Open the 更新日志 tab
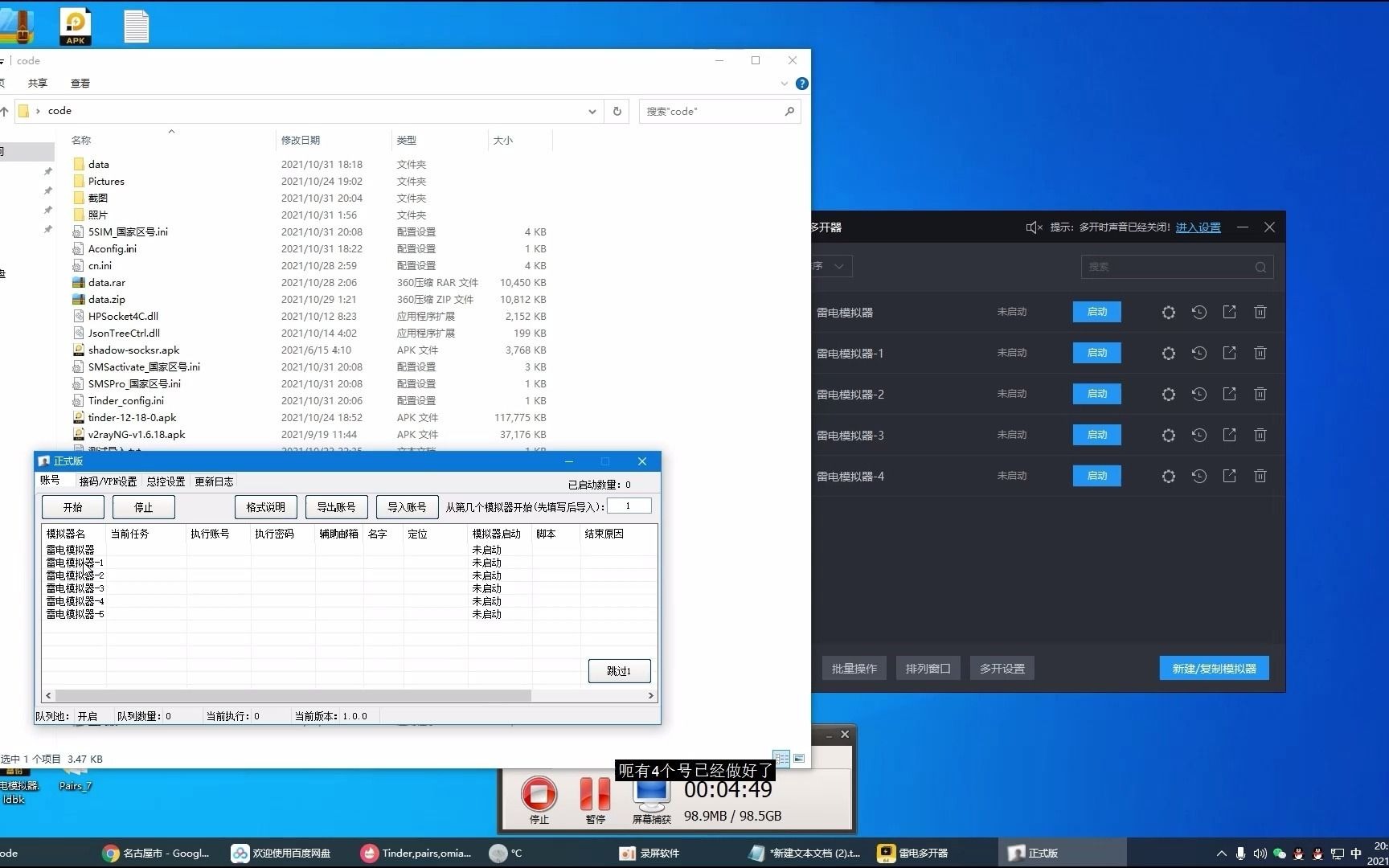This screenshot has height=868, width=1389. click(214, 481)
